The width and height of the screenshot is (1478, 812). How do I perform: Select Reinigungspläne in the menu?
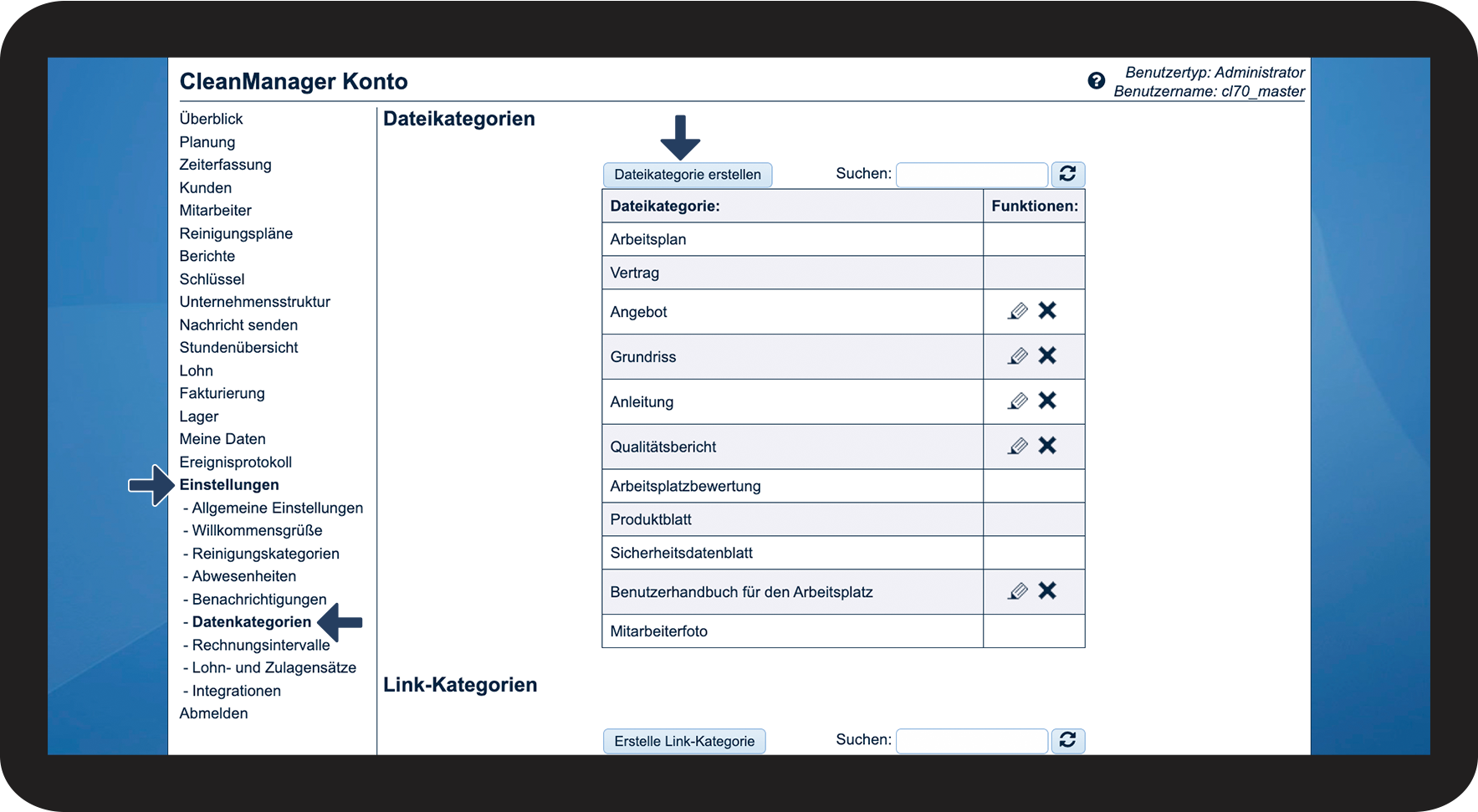(236, 233)
